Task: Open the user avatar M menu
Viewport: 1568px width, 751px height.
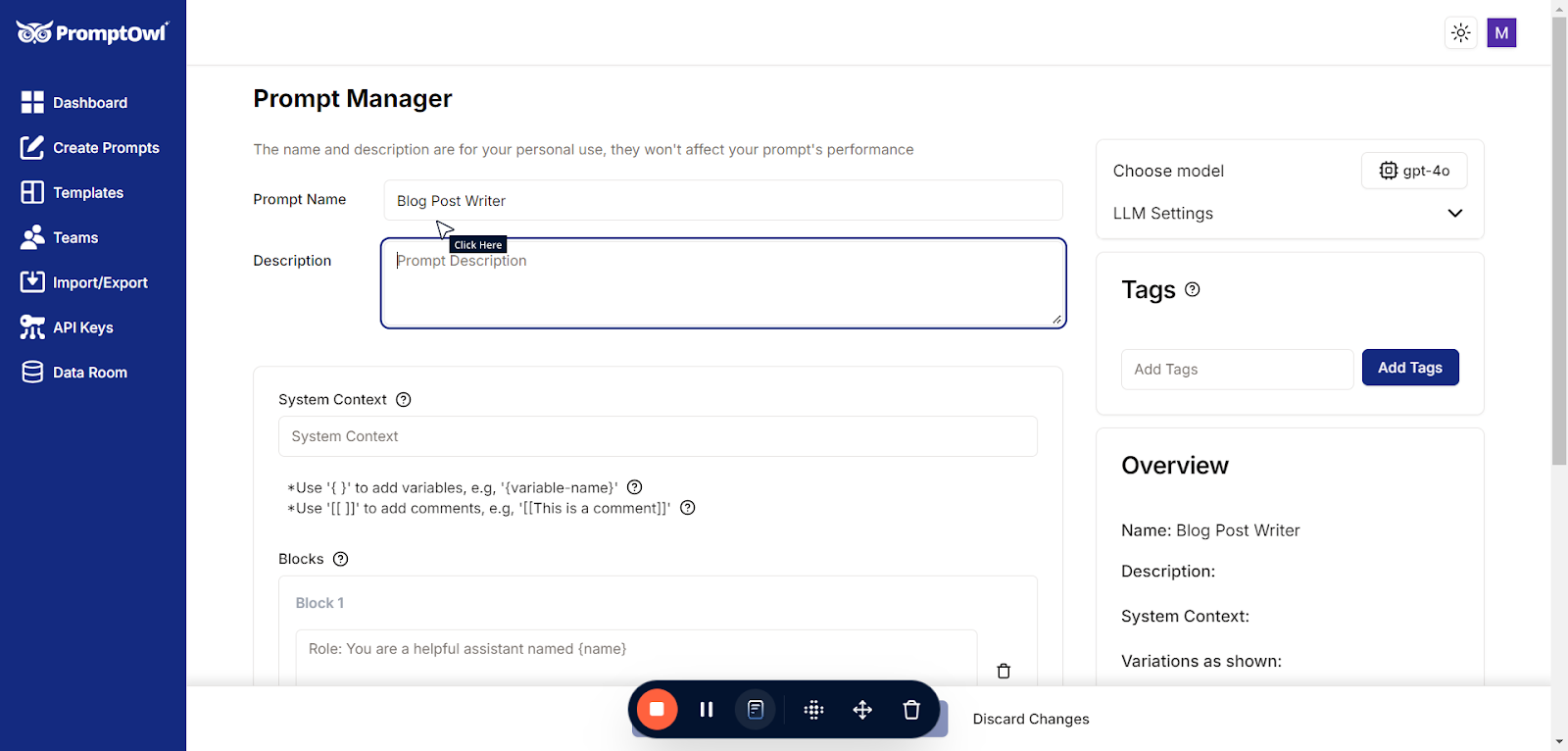Action: pyautogui.click(x=1501, y=33)
